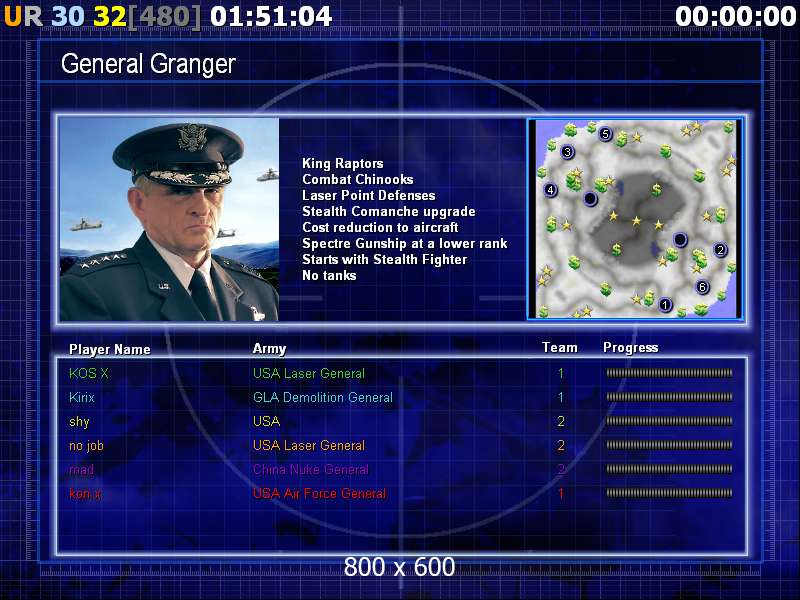
Task: Click the KOS X progress bar
Action: click(669, 373)
